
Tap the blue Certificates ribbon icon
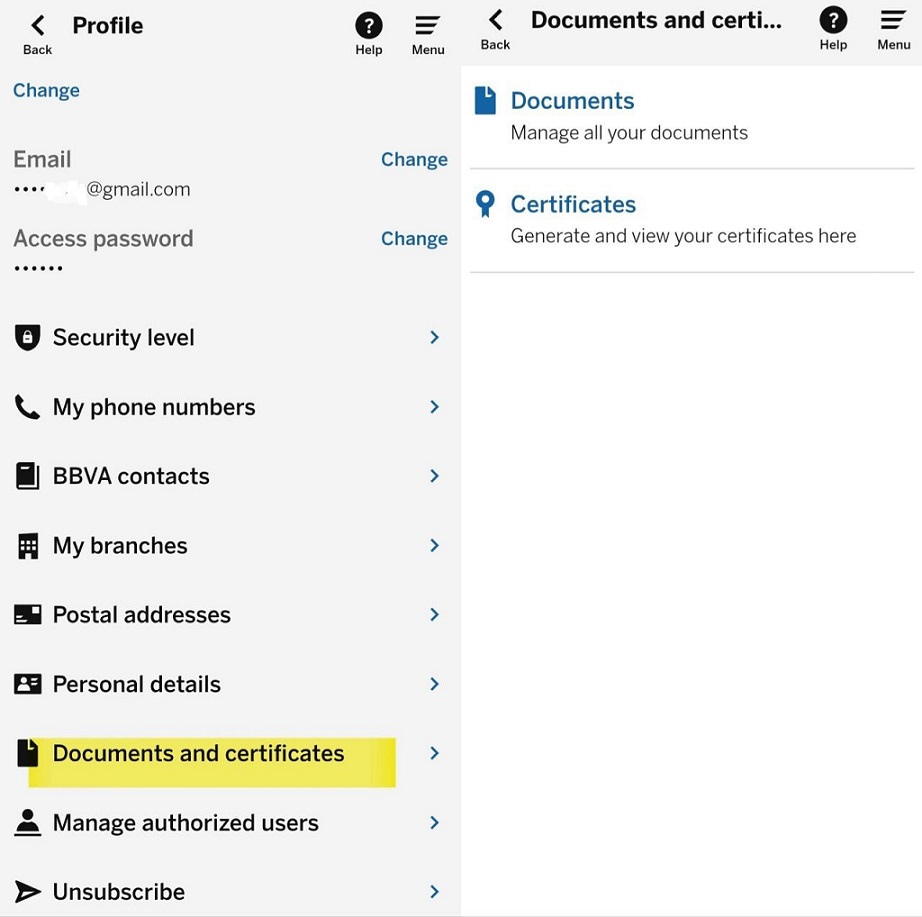(485, 204)
